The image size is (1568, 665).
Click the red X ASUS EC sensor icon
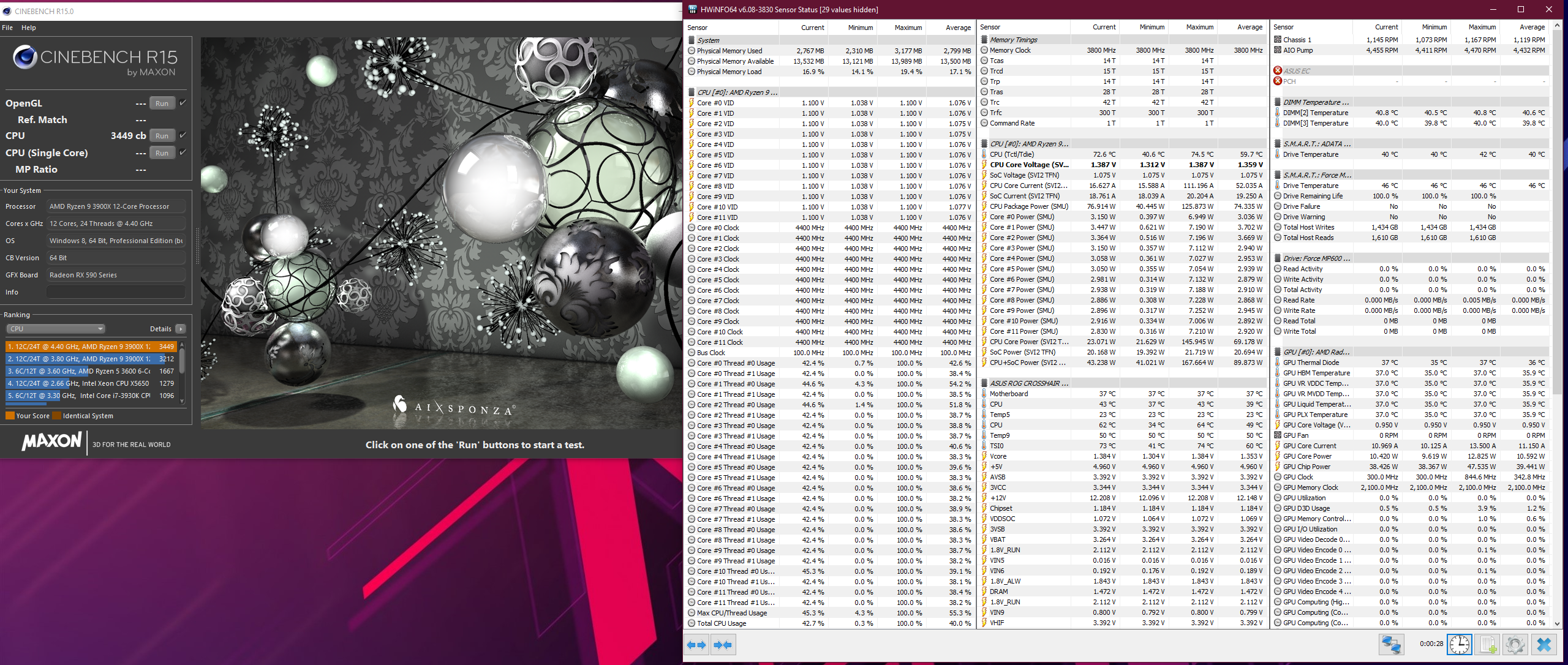(1278, 70)
